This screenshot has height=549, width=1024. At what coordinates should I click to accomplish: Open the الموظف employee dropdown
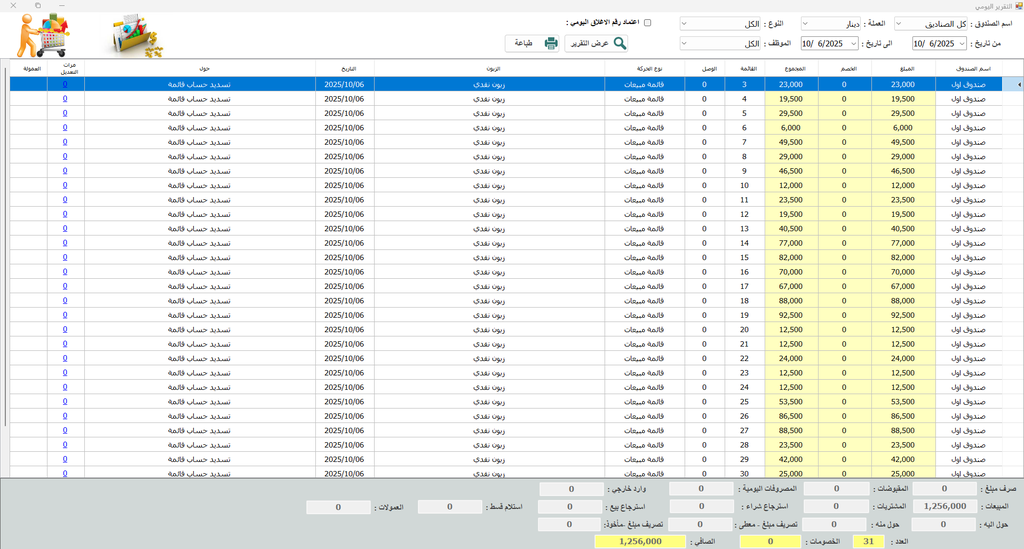[x=685, y=43]
